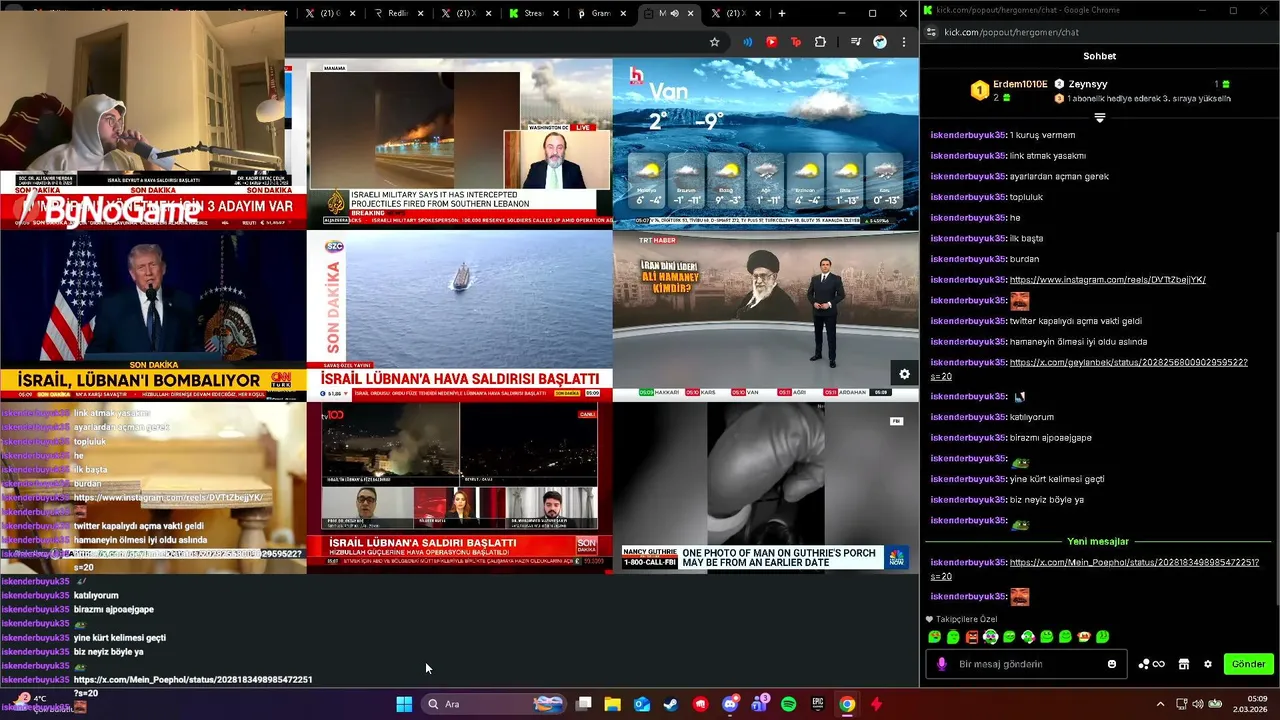Select the Nancy Guthrie FBI video tile

pos(765,487)
